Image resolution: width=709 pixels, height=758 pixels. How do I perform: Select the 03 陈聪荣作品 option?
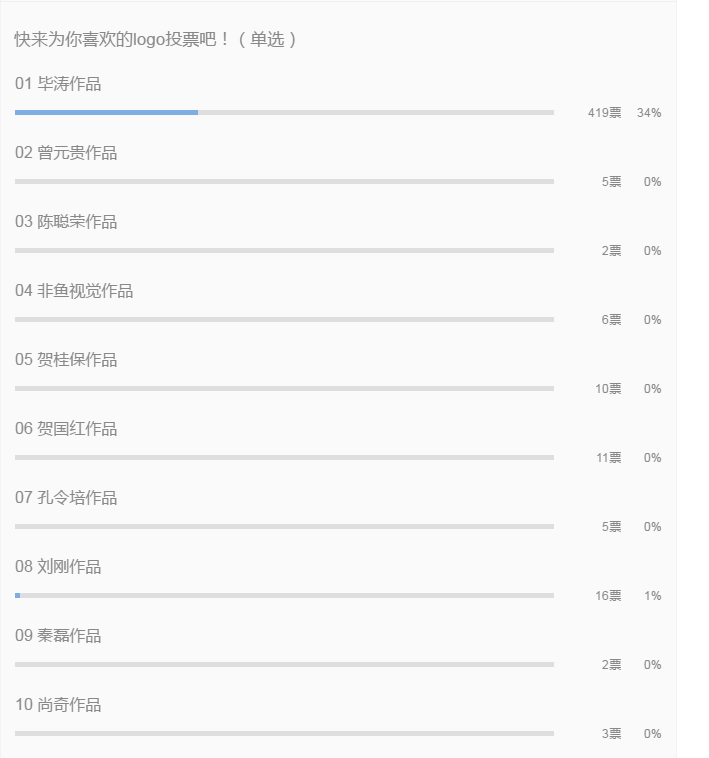pyautogui.click(x=66, y=222)
